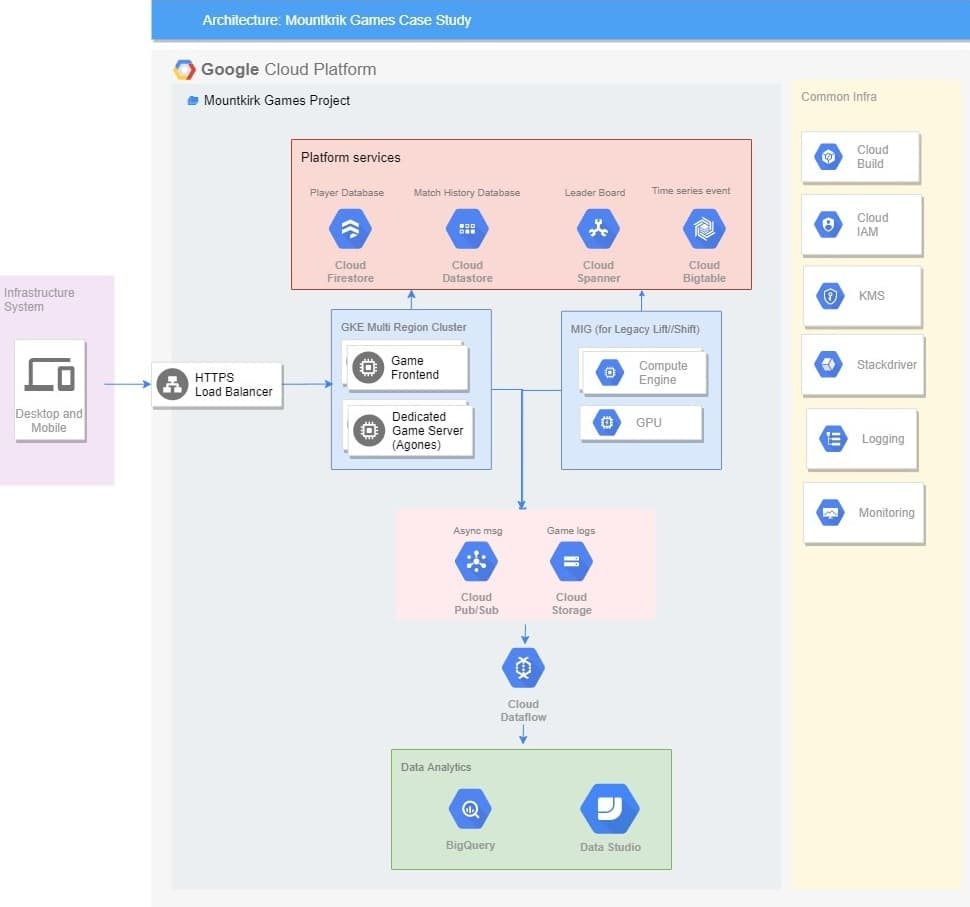Click the Cloud Firestore hexagon icon
The width and height of the screenshot is (970, 907).
(x=350, y=229)
